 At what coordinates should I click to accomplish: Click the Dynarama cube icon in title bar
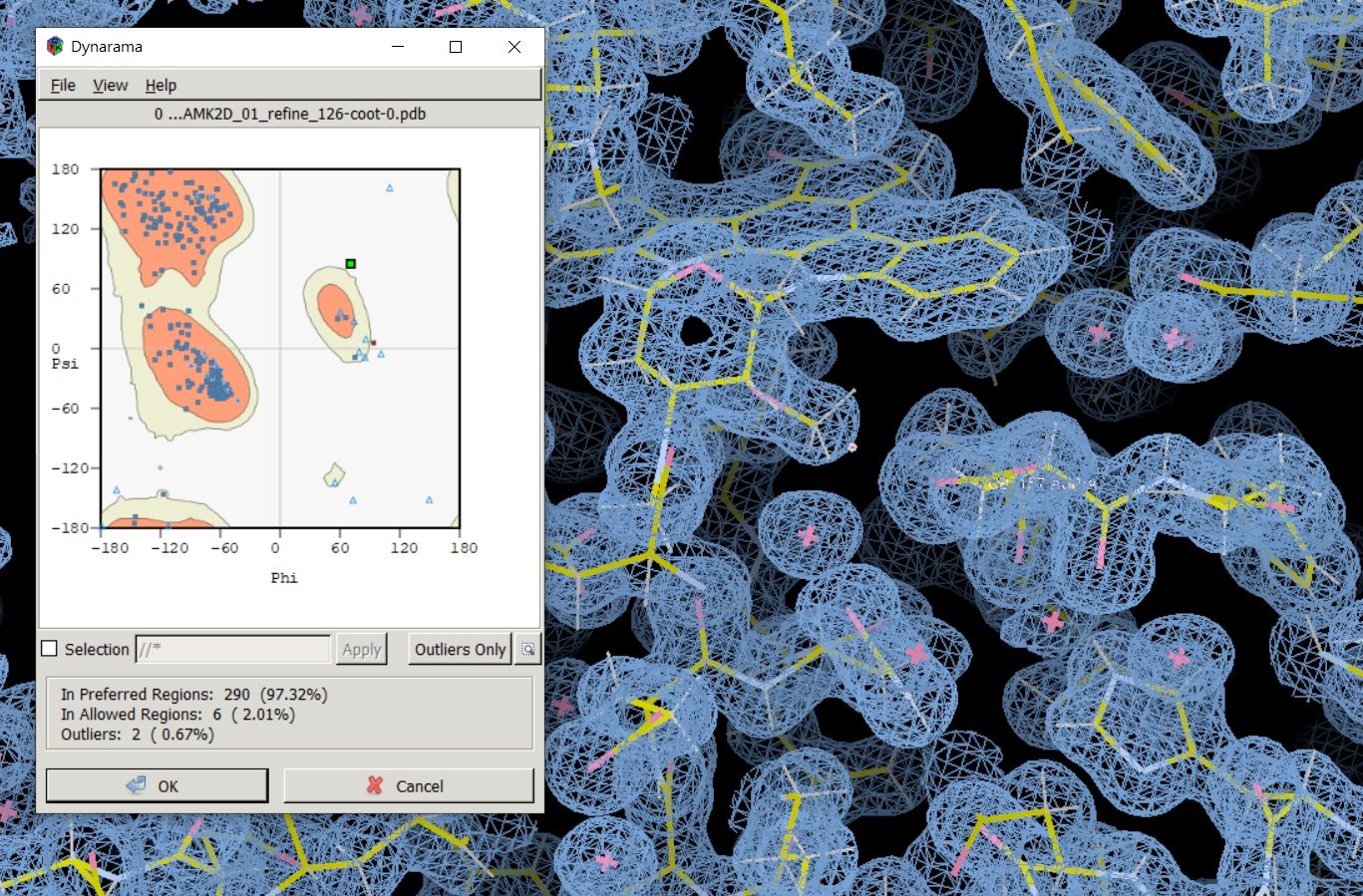tap(56, 47)
